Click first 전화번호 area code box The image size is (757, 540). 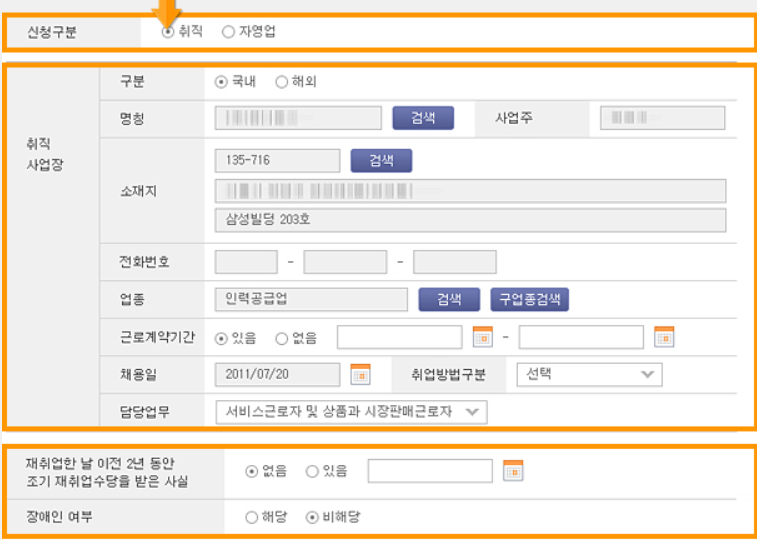click(246, 262)
